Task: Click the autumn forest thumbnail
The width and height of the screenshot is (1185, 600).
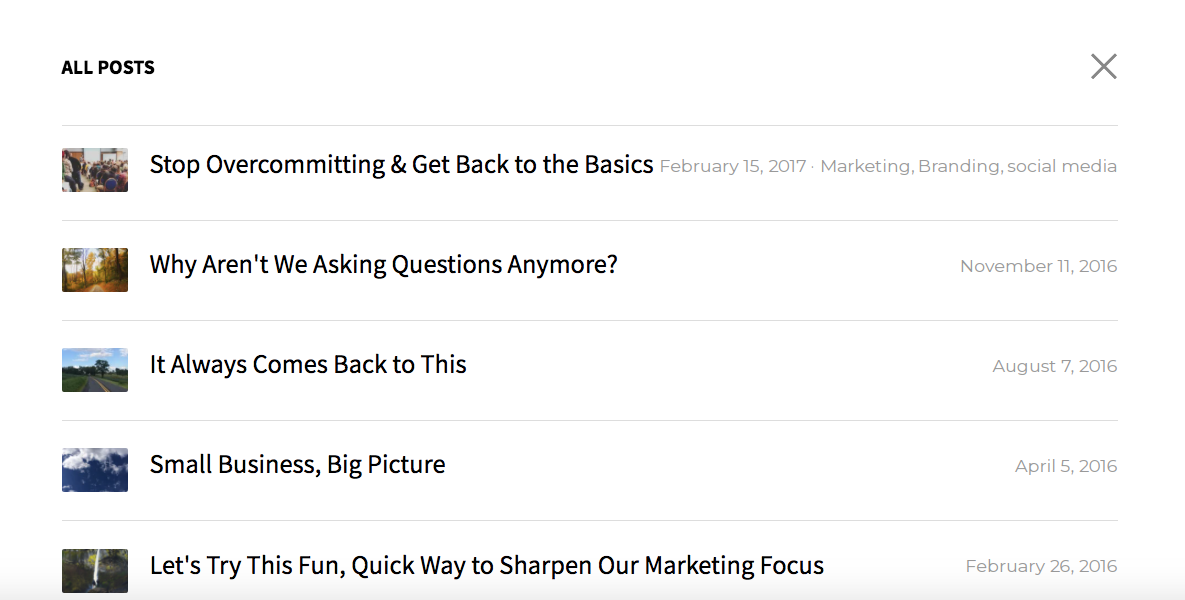Action: point(94,270)
